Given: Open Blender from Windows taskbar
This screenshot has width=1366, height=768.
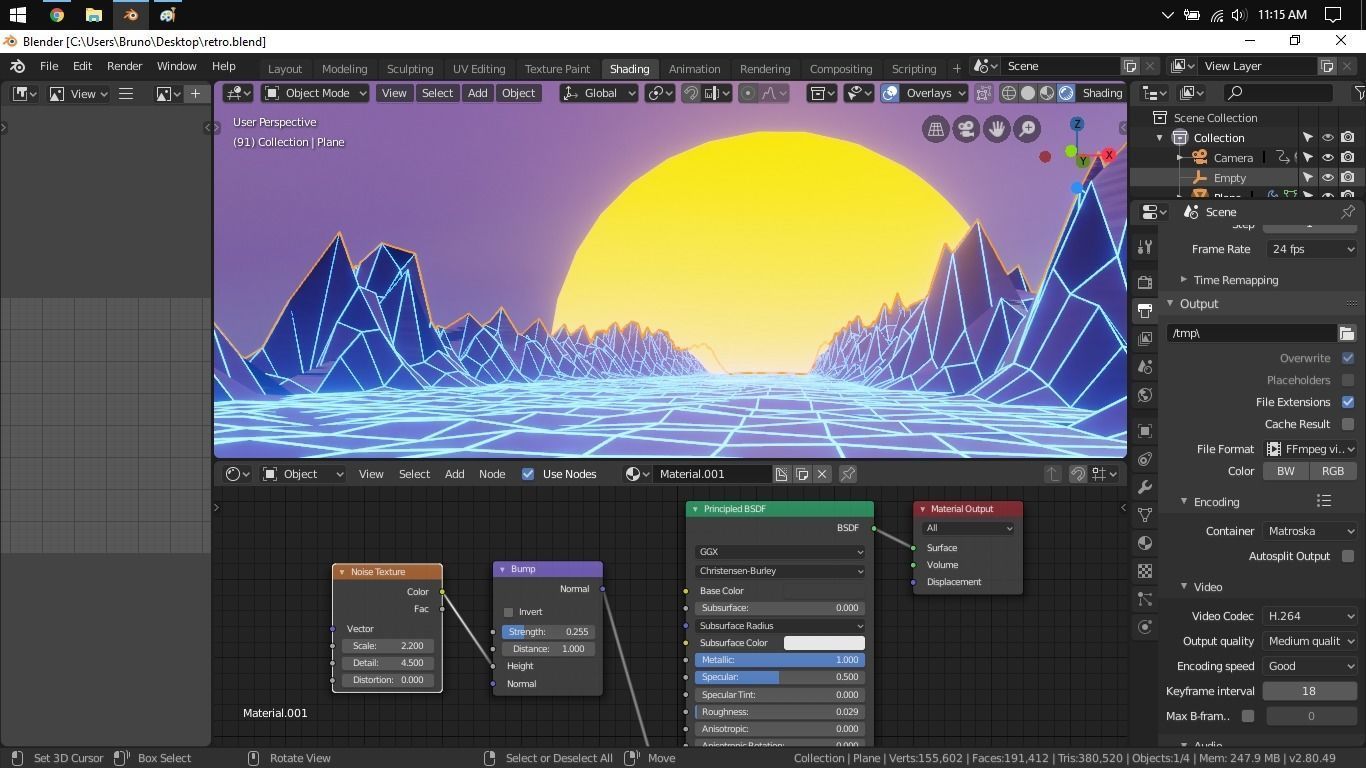Looking at the screenshot, I should coord(130,15).
